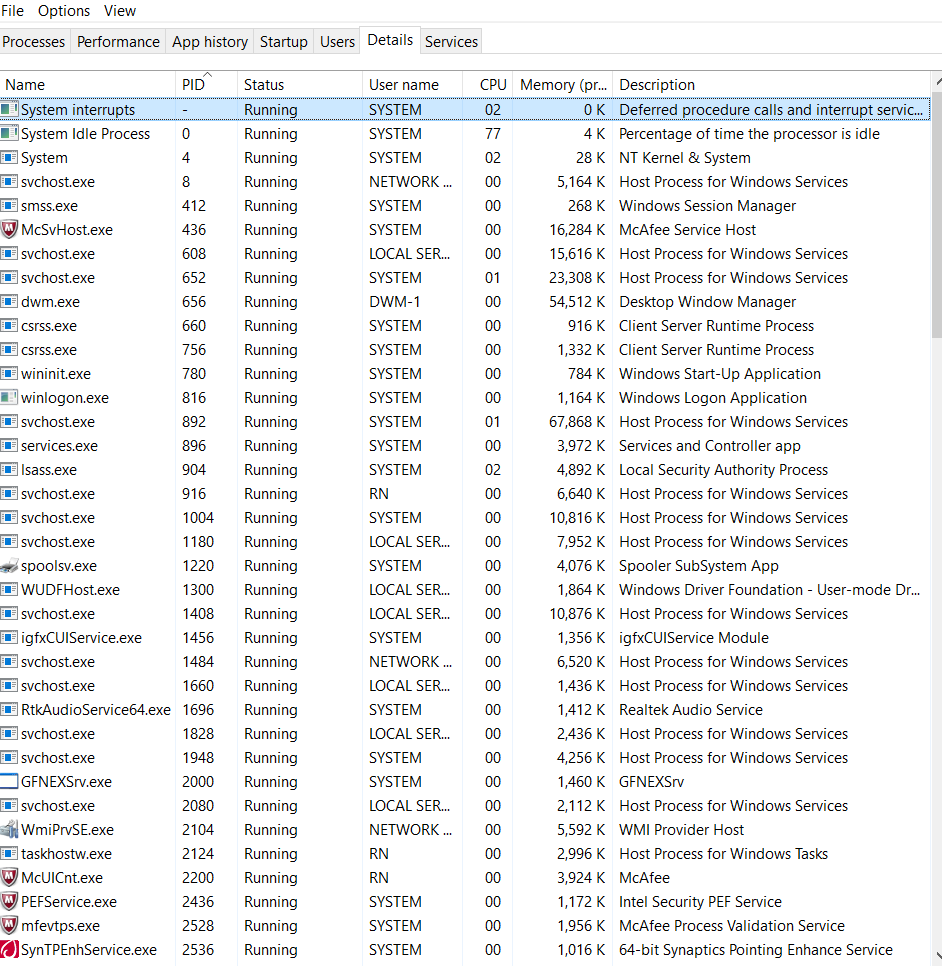Screen dimensions: 942x966
Task: Click the wininit.exe process icon
Action: tap(9, 374)
